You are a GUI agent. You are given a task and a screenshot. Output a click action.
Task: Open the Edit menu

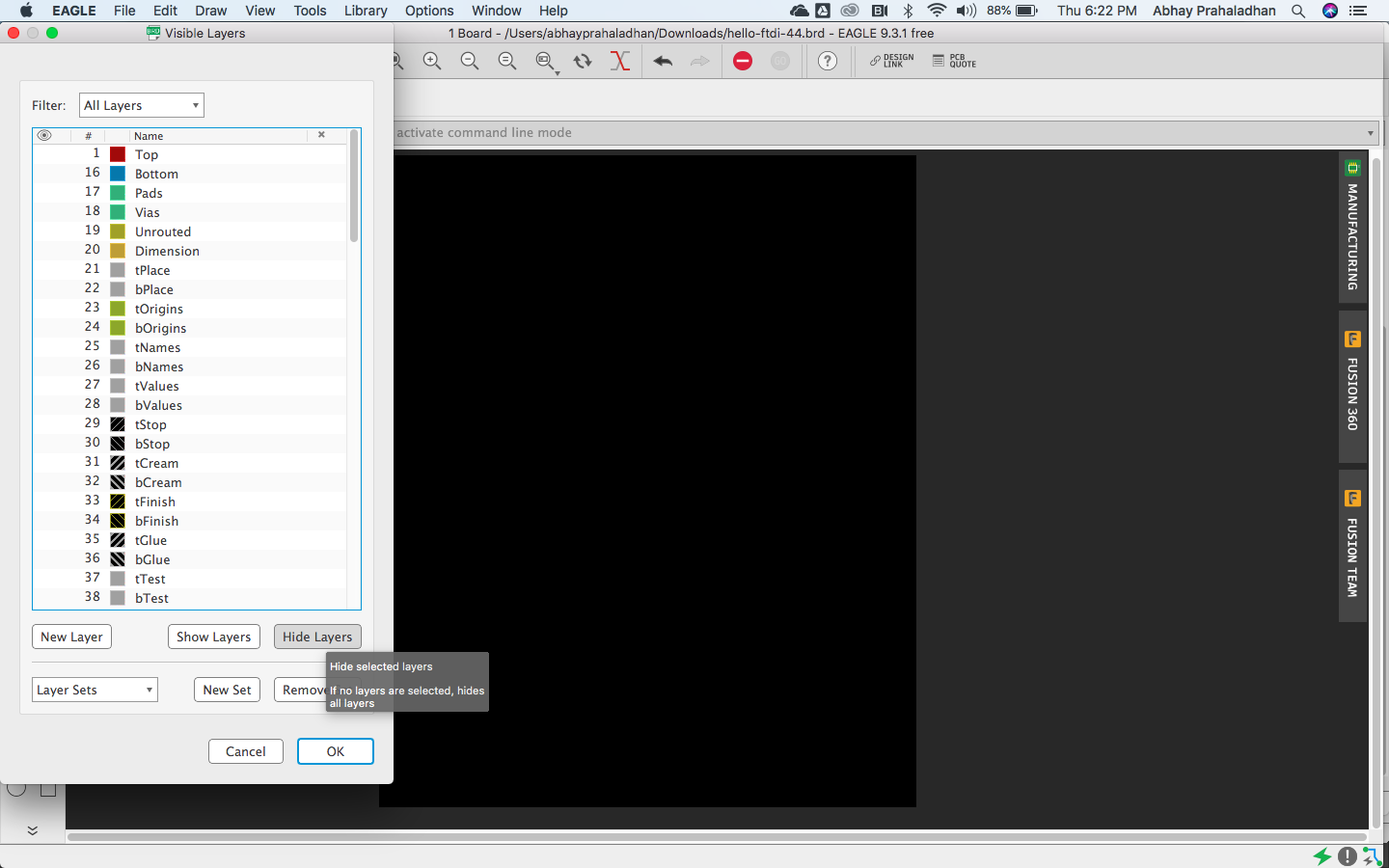(x=165, y=11)
